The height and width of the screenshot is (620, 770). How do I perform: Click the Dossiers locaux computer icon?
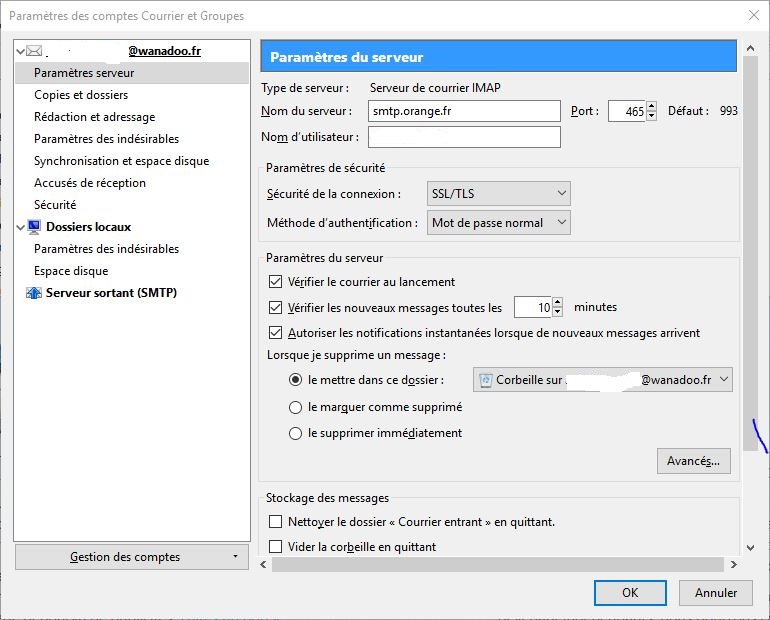[x=35, y=227]
